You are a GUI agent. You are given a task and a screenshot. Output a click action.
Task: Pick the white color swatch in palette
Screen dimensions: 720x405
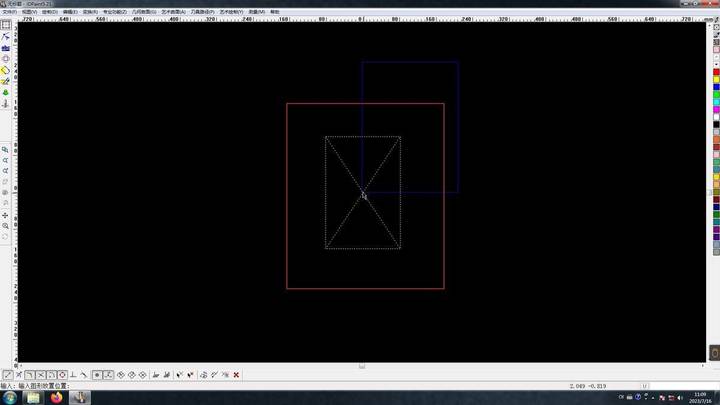pos(716,117)
